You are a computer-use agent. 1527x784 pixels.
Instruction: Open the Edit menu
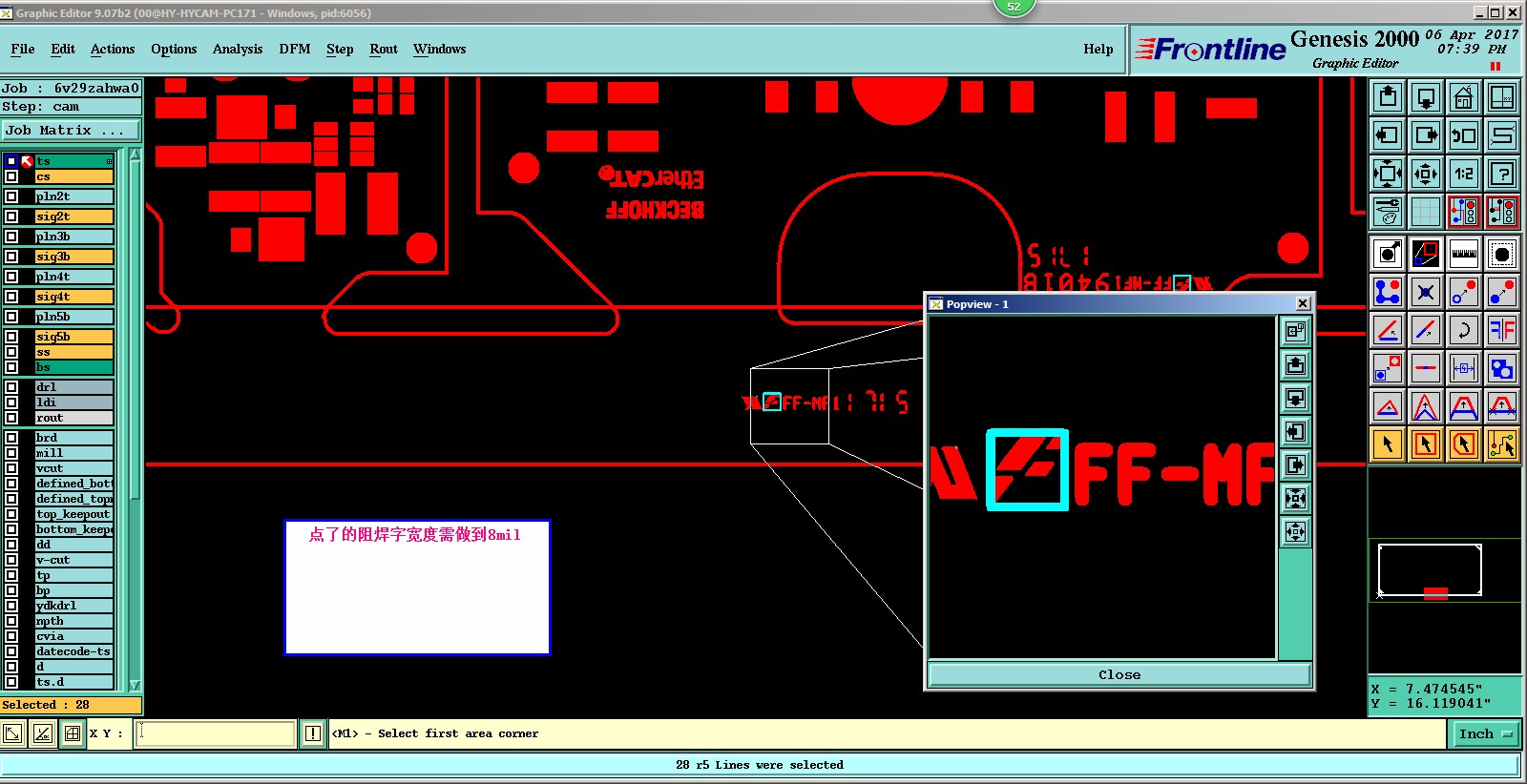coord(63,49)
